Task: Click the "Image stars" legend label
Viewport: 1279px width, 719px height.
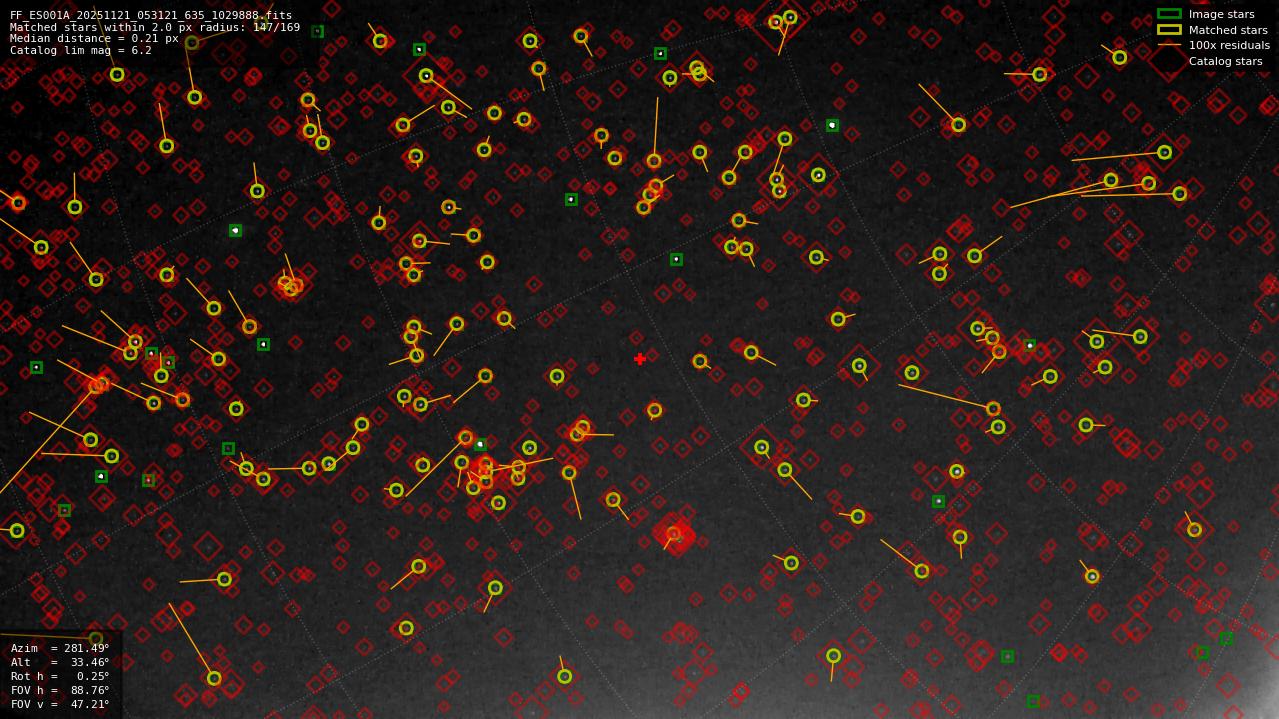Action: tap(1221, 15)
